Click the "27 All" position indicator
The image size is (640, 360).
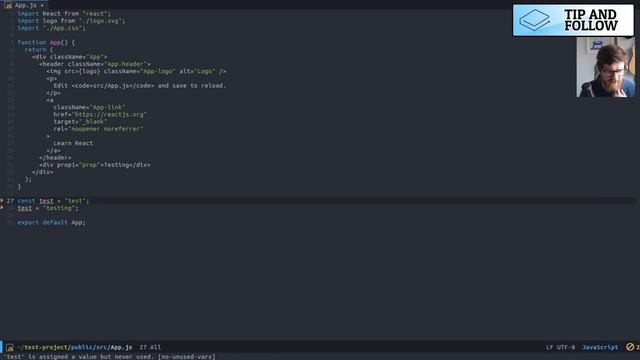pyautogui.click(x=150, y=347)
